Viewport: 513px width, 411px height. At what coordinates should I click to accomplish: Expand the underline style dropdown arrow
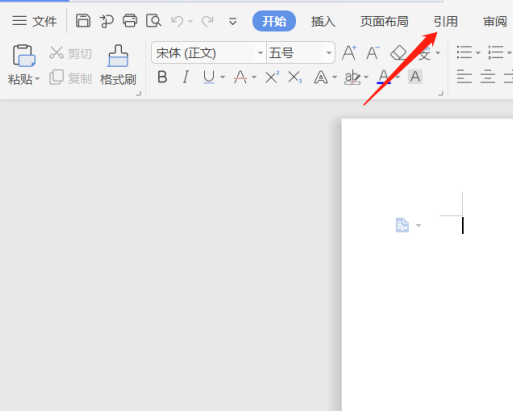coord(222,78)
